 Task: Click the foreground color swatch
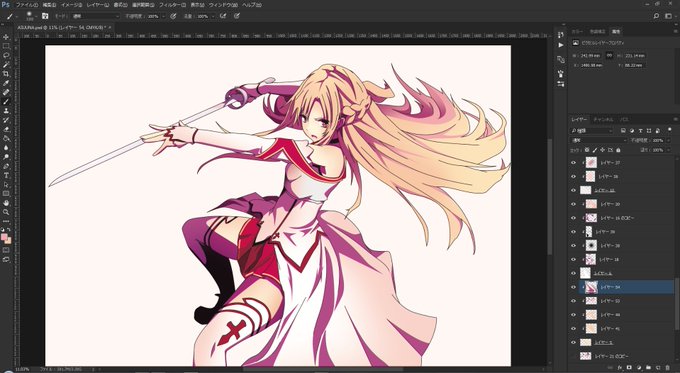point(4,238)
